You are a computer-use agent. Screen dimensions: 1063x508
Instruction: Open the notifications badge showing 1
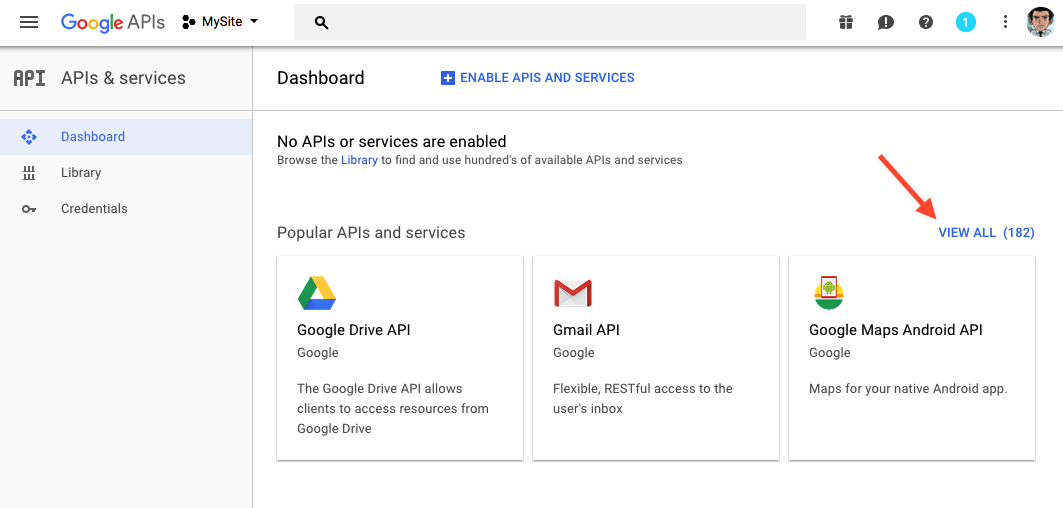pos(966,22)
